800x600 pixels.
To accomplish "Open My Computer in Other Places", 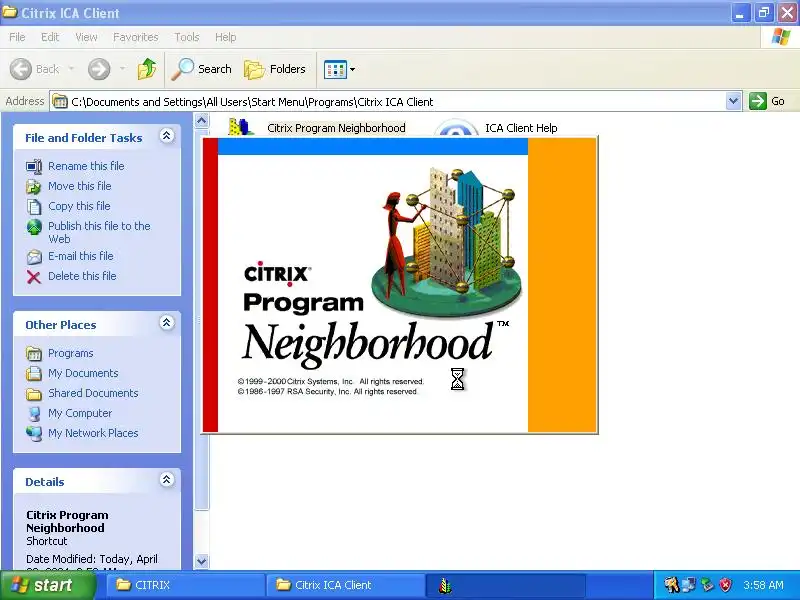I will pyautogui.click(x=80, y=413).
